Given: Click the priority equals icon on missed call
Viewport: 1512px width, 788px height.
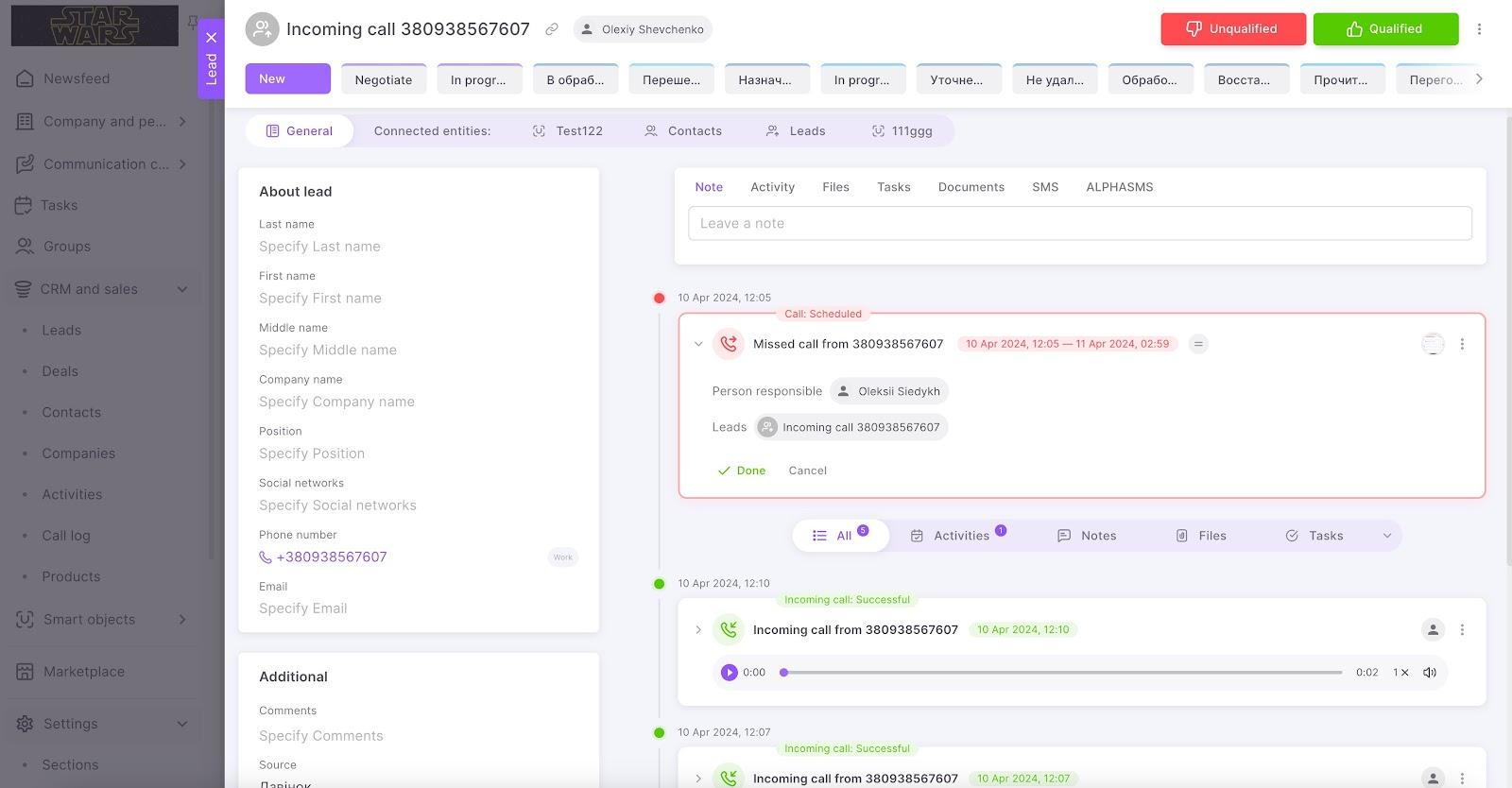Looking at the screenshot, I should point(1198,344).
